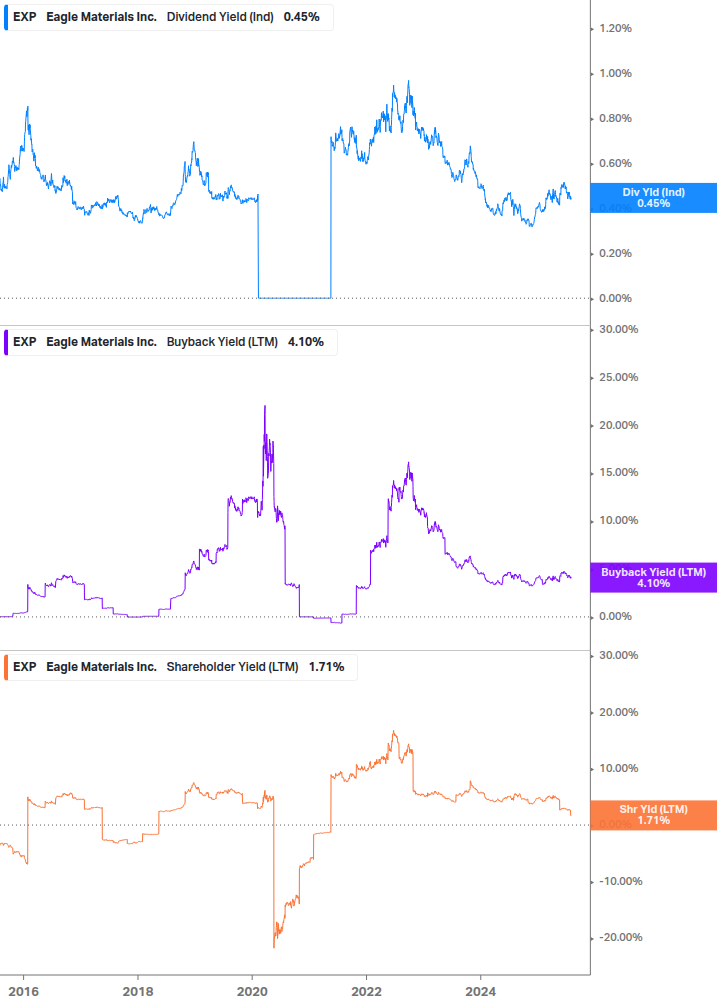This screenshot has height=1005, width=717.
Task: Click the orange color bar in Shareholder Yield legend
Action: pyautogui.click(x=6, y=667)
